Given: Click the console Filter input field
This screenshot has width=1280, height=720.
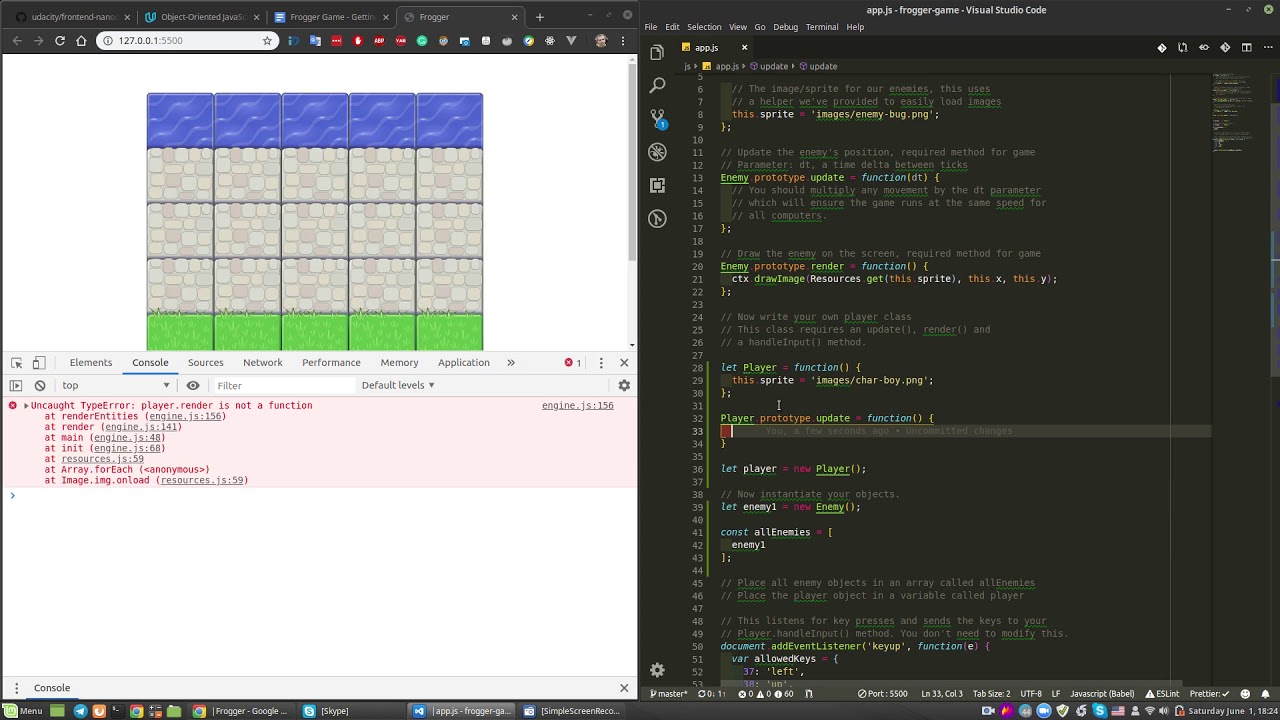Looking at the screenshot, I should point(284,385).
